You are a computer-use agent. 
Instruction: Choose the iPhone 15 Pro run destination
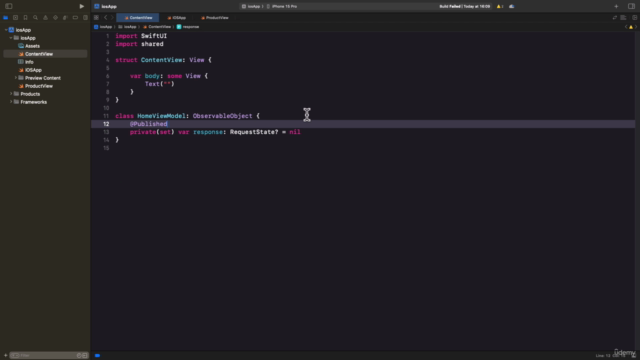282,6
